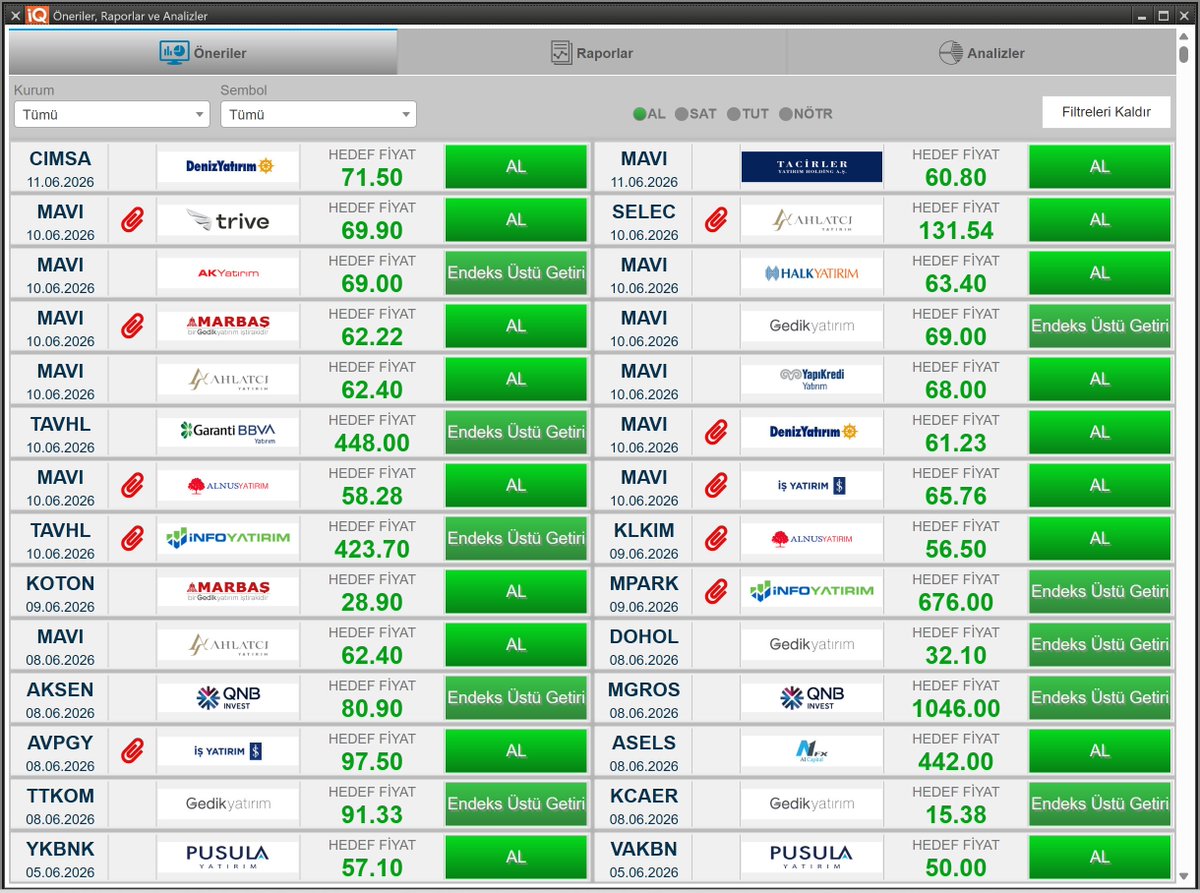This screenshot has width=1200, height=893.
Task: Click the target price 68.00
Action: tap(956, 390)
